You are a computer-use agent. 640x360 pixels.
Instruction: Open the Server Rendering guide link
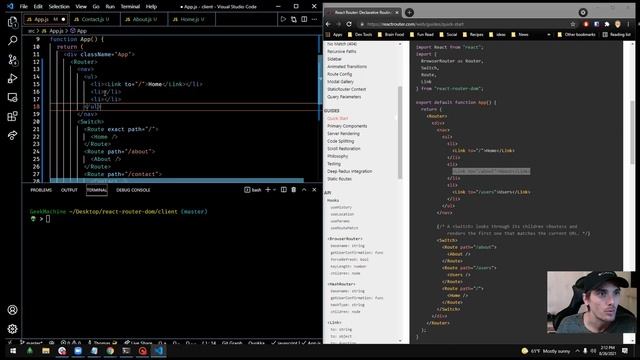[x=343, y=133]
